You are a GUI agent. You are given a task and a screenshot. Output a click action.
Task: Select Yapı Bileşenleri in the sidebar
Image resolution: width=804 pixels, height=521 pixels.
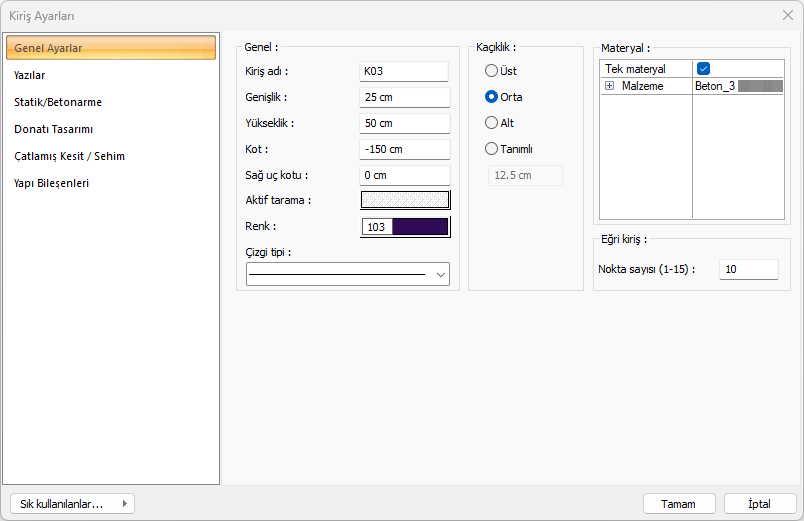click(51, 183)
